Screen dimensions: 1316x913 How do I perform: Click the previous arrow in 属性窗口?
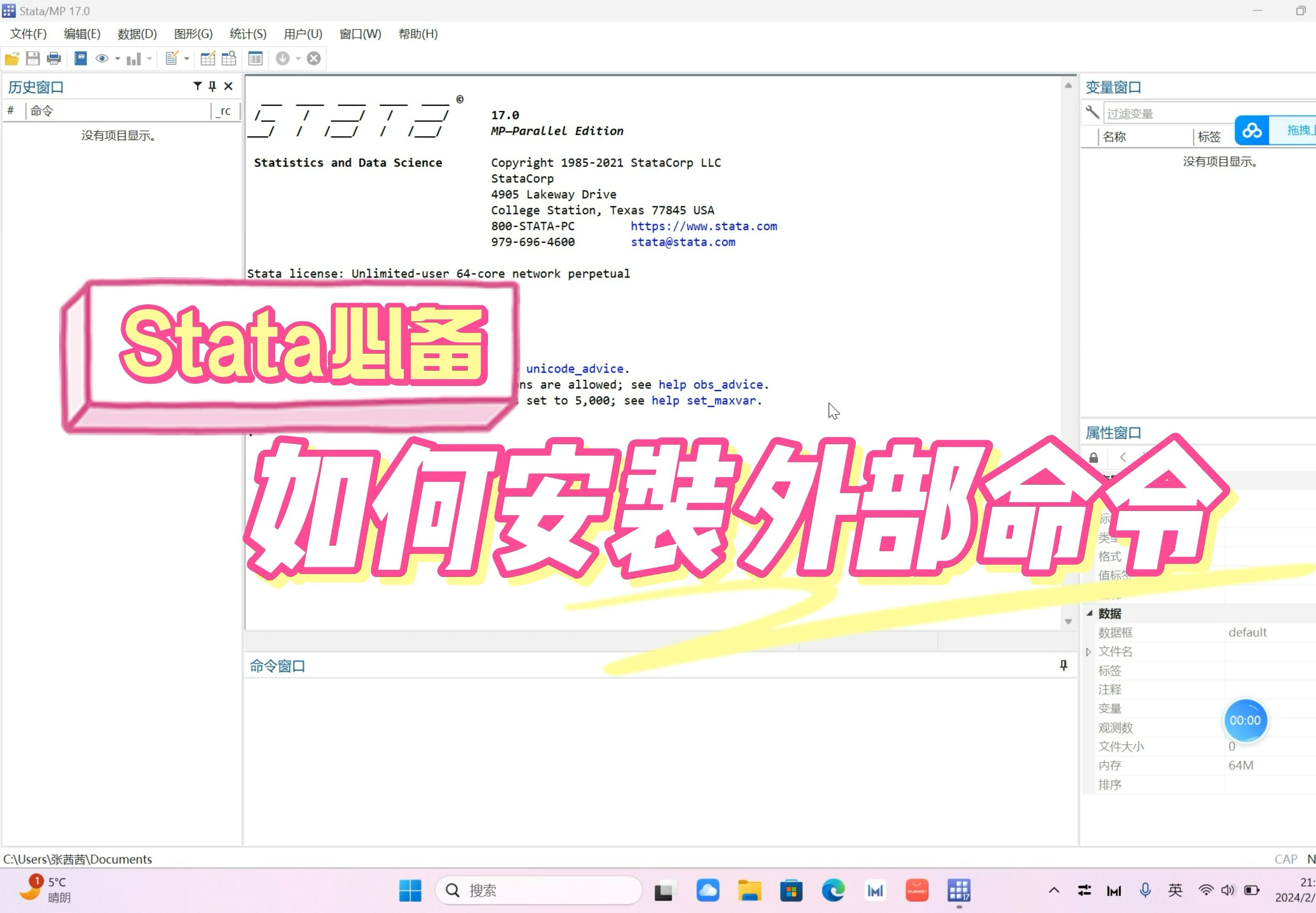pos(1123,457)
